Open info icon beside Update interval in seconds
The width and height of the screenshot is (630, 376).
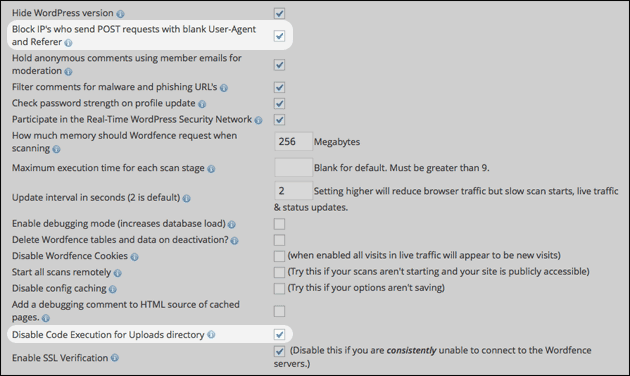186,198
